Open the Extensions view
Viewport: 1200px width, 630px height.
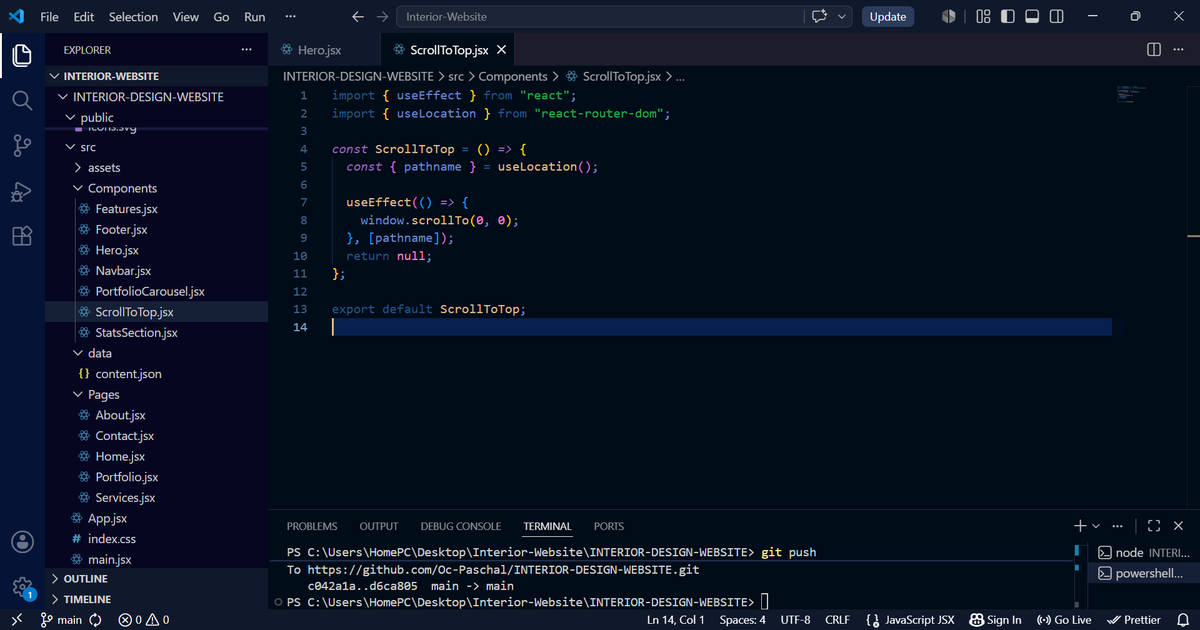tap(22, 236)
